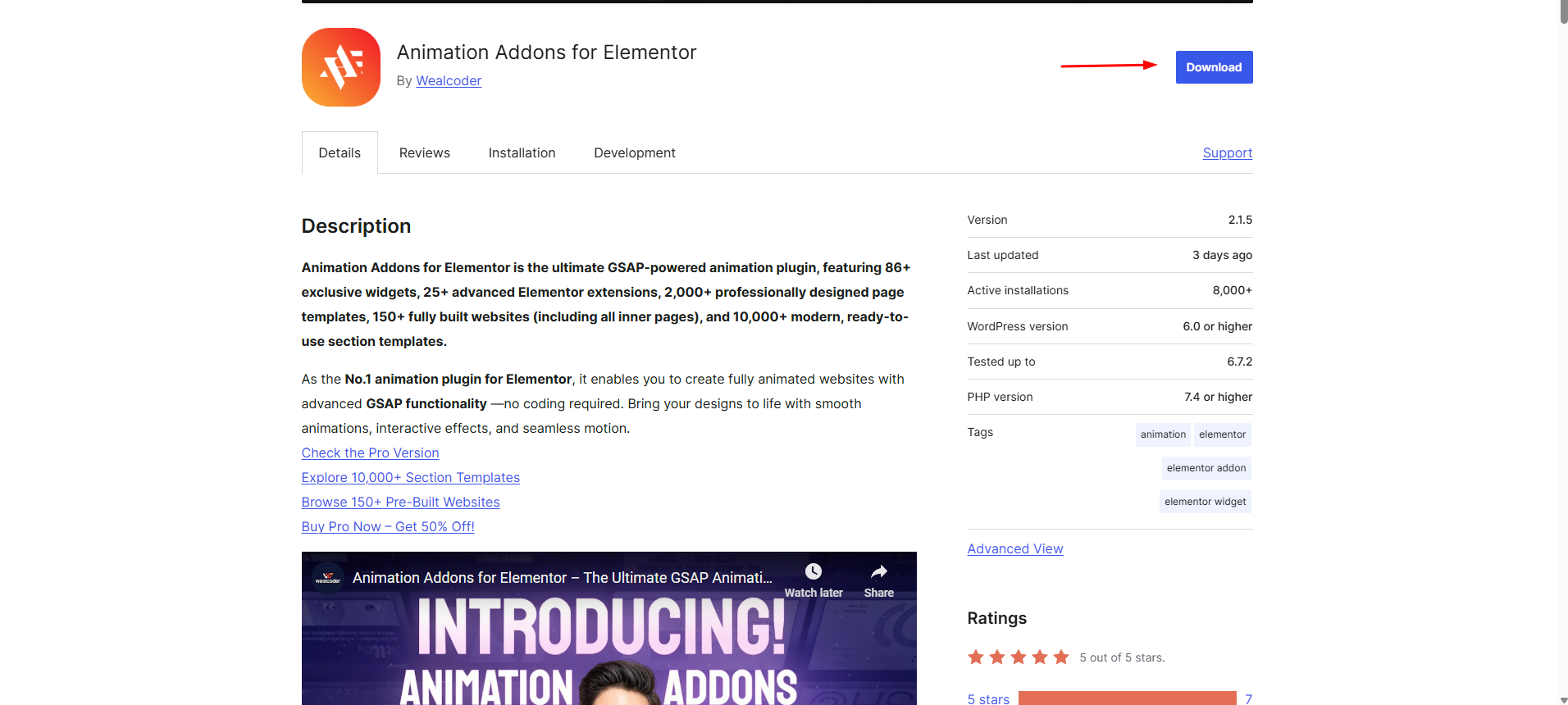The height and width of the screenshot is (705, 1568).
Task: Open the Wealcoder author link
Action: [x=449, y=80]
